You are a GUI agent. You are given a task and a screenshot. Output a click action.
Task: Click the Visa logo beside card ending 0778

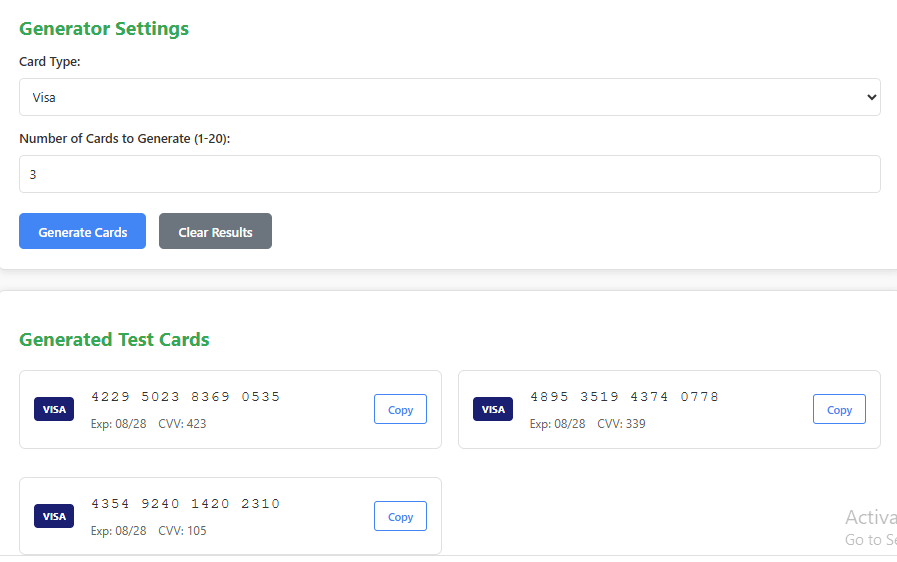pyautogui.click(x=493, y=409)
